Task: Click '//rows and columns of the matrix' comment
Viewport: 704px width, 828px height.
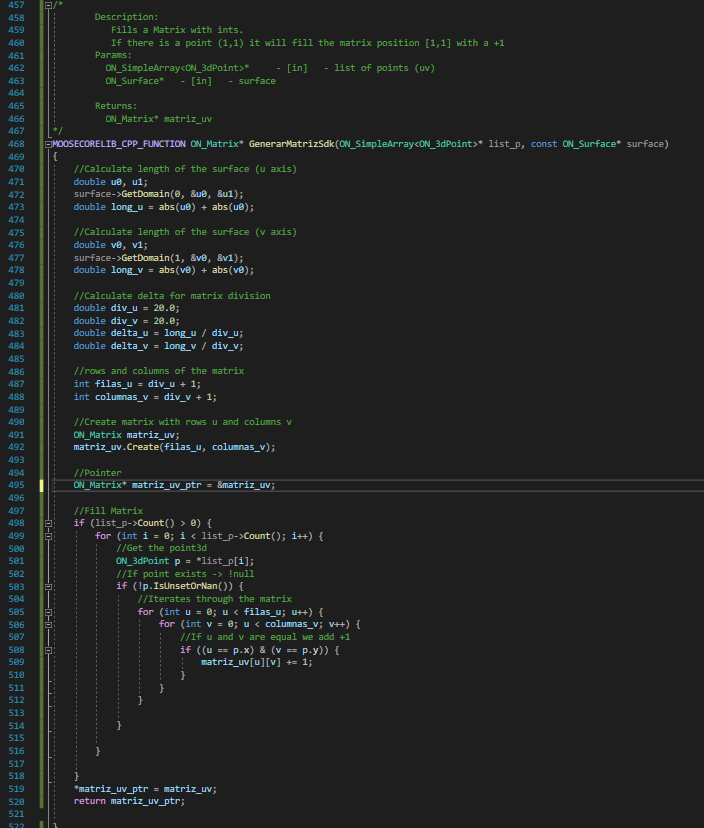Action: click(x=158, y=371)
